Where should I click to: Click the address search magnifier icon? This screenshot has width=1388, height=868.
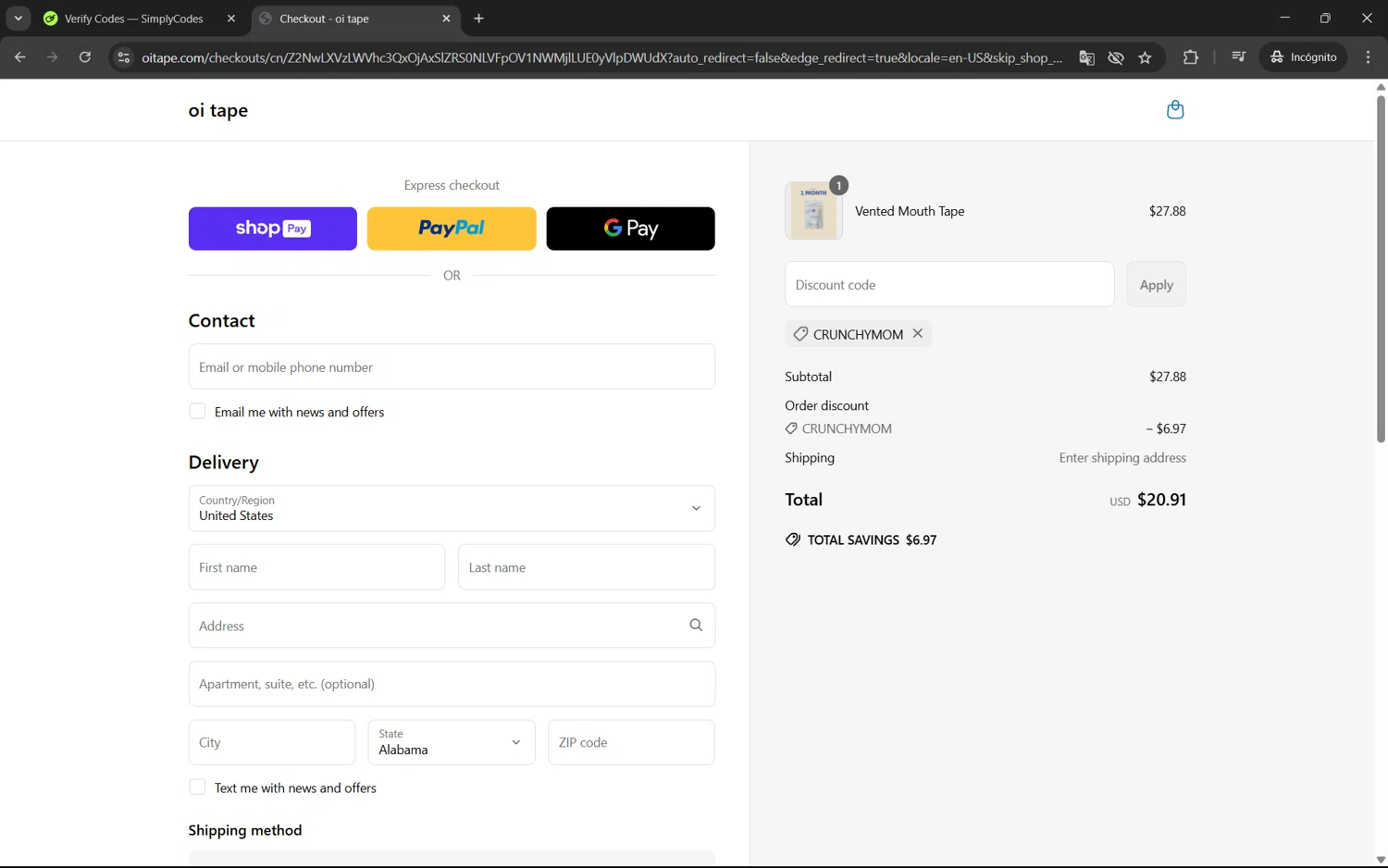pyautogui.click(x=696, y=626)
